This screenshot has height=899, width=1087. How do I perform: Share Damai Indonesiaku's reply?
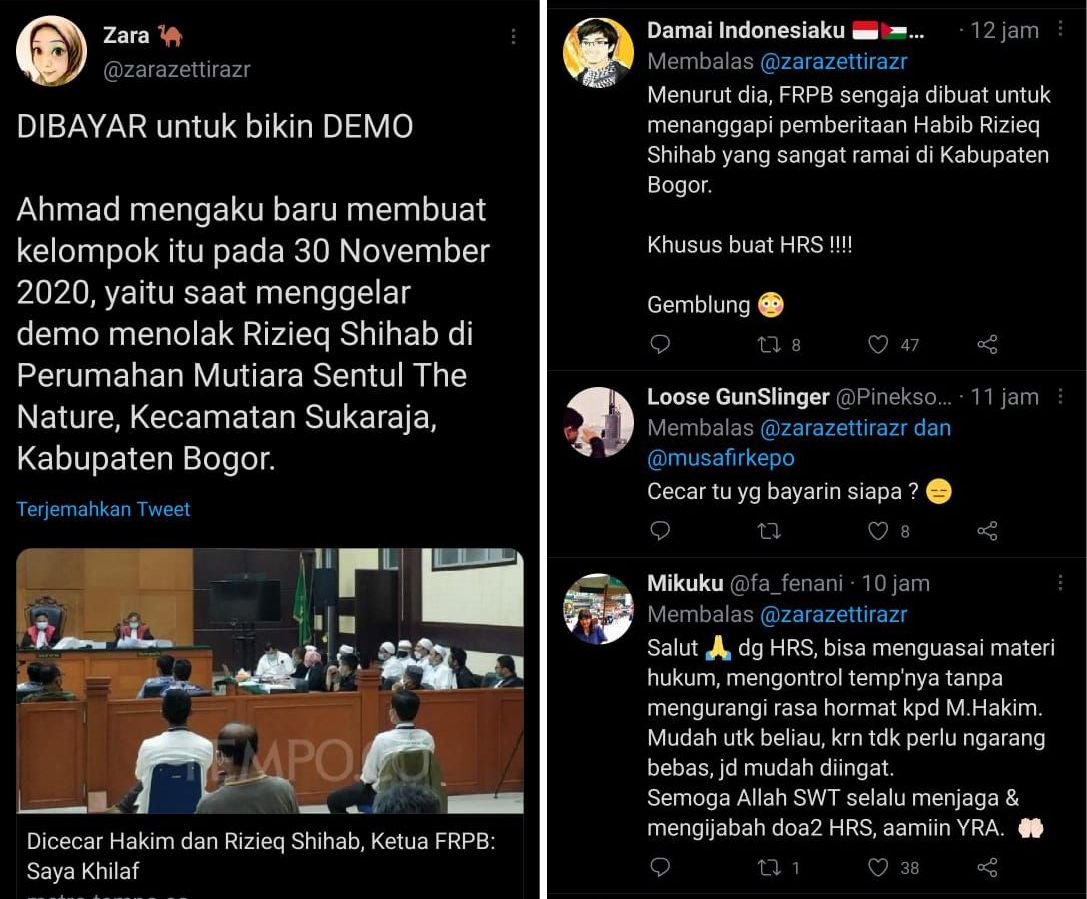pos(987,344)
